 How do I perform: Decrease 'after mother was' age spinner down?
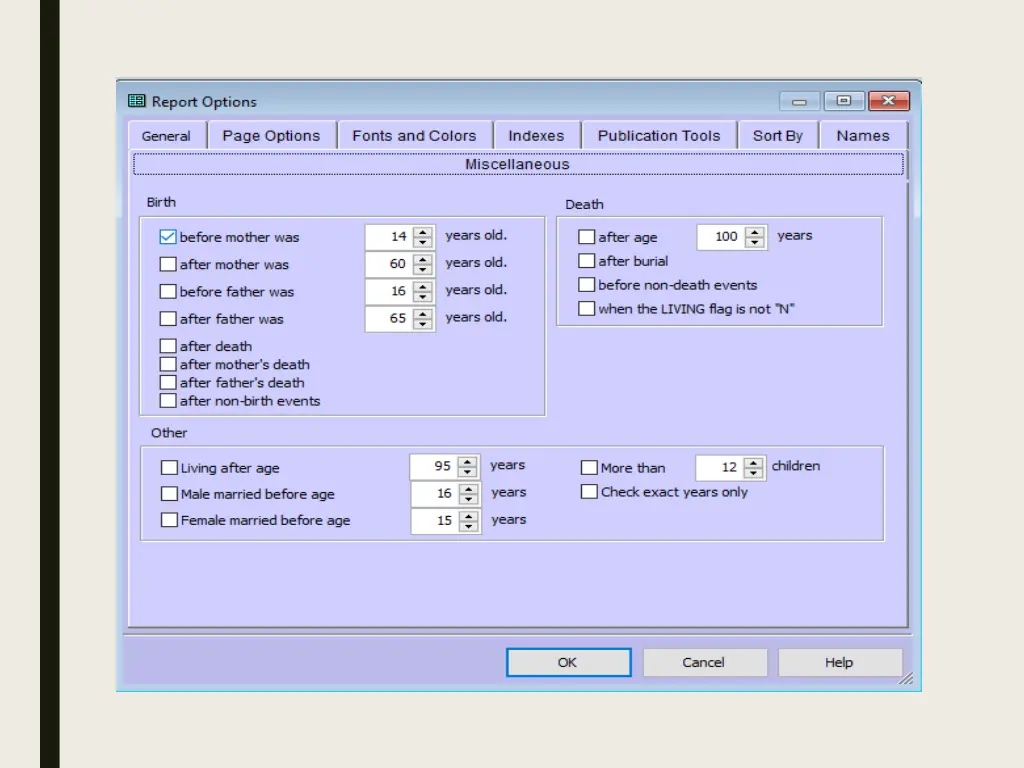[x=423, y=270]
